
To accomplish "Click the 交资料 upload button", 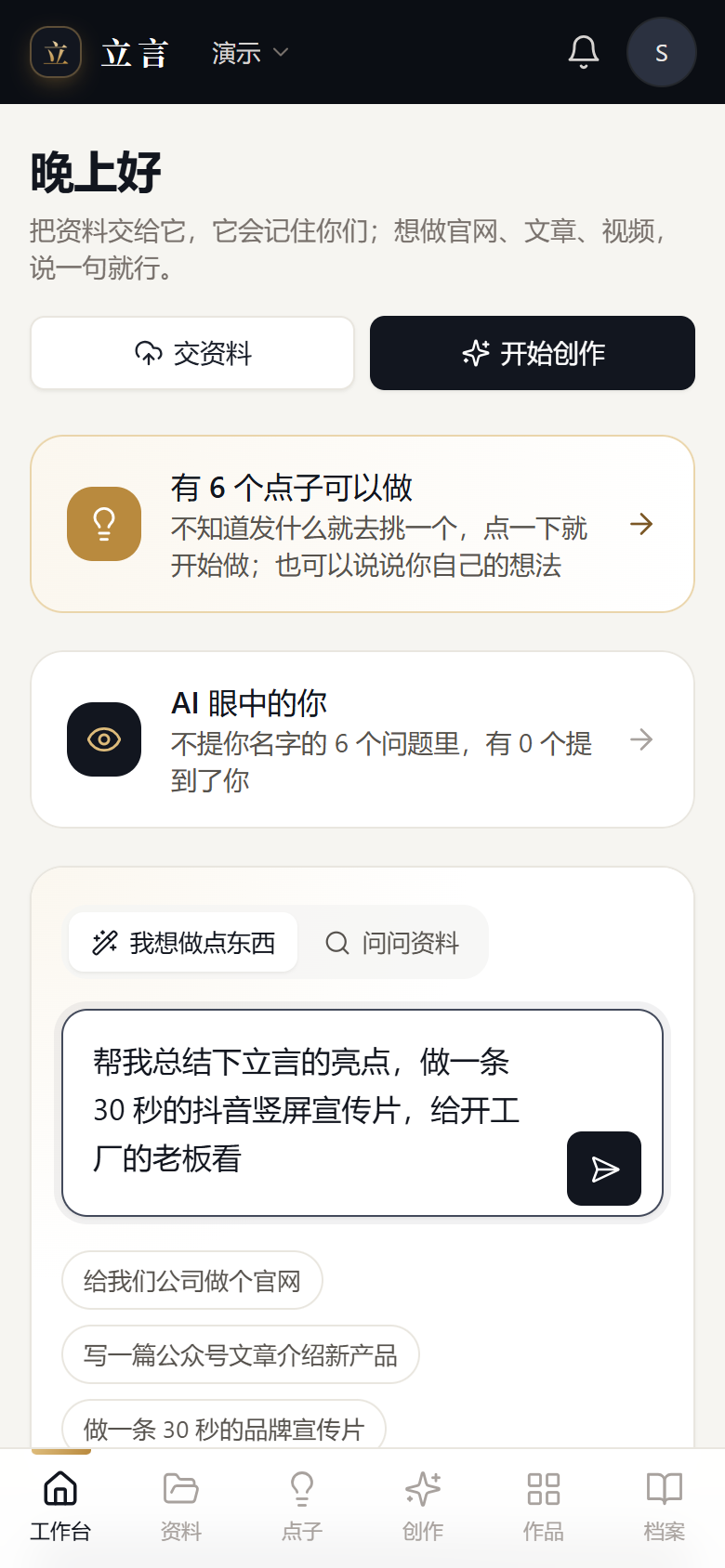I will [192, 353].
